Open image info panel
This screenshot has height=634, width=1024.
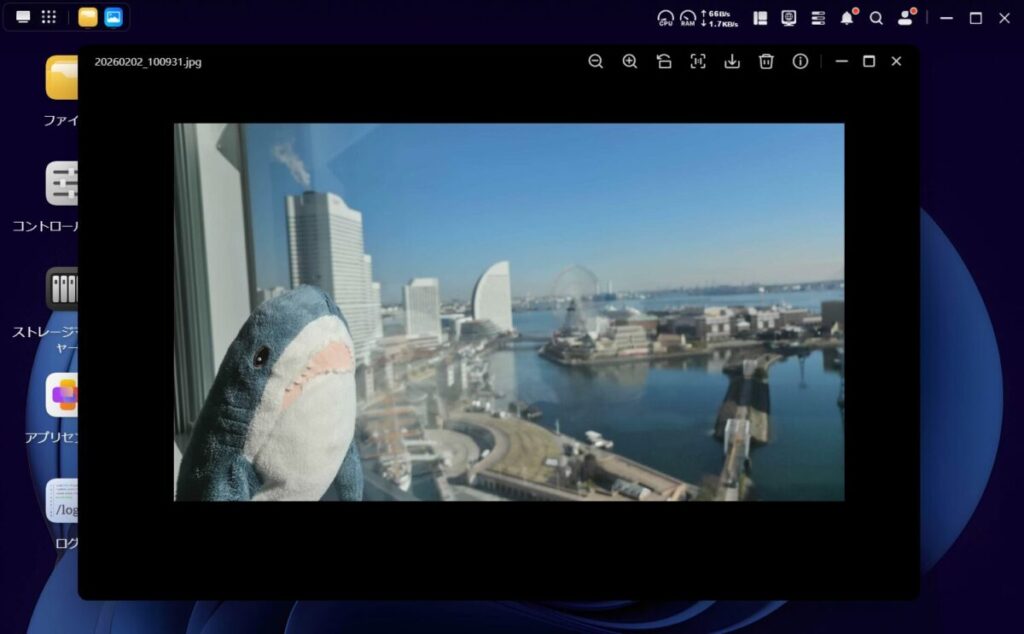point(800,61)
